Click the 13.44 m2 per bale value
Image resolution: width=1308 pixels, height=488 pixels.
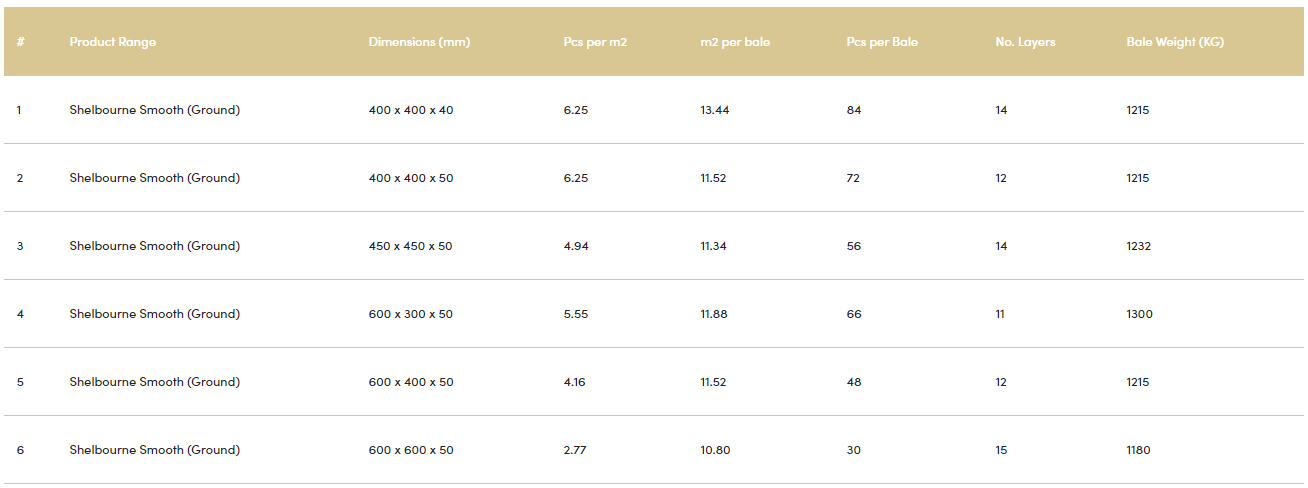(715, 110)
